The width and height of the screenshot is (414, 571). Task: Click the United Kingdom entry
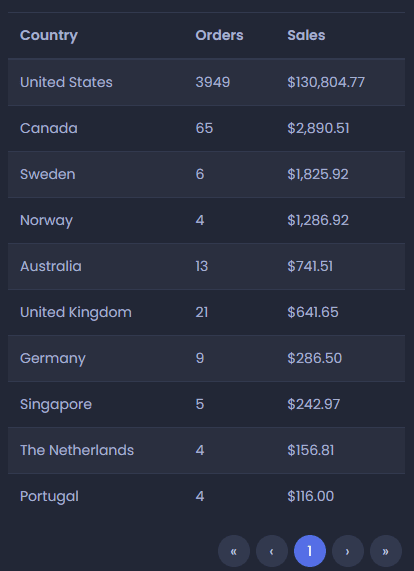point(76,312)
